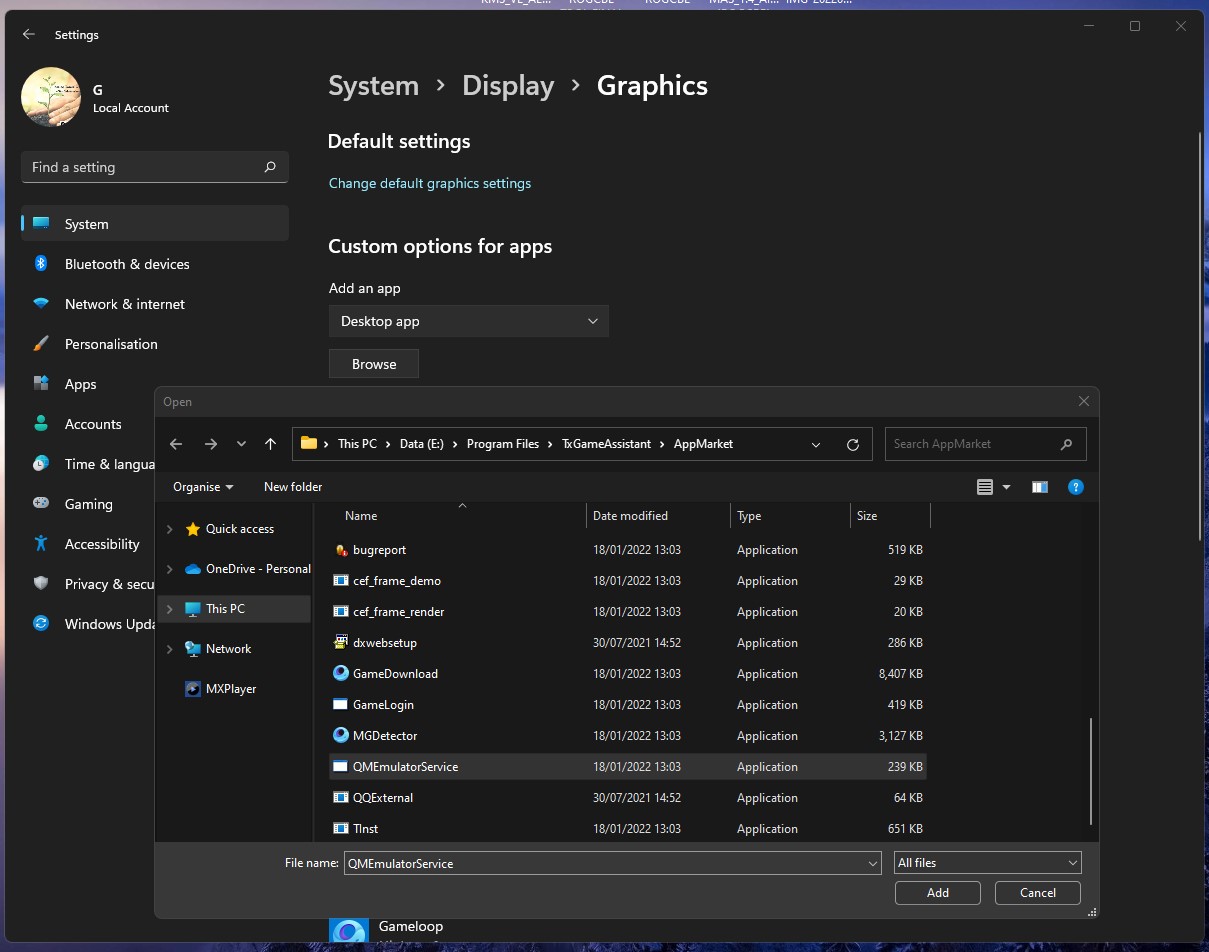Screen dimensions: 1209x952
Task: Click the Quick access star icon
Action: tap(193, 529)
